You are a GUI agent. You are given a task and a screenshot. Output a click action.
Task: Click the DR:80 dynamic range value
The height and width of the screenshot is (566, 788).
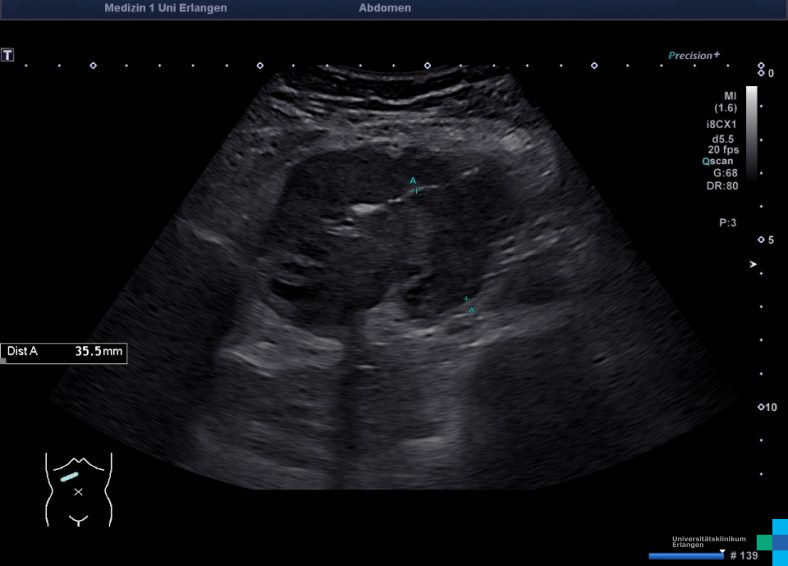tap(725, 186)
